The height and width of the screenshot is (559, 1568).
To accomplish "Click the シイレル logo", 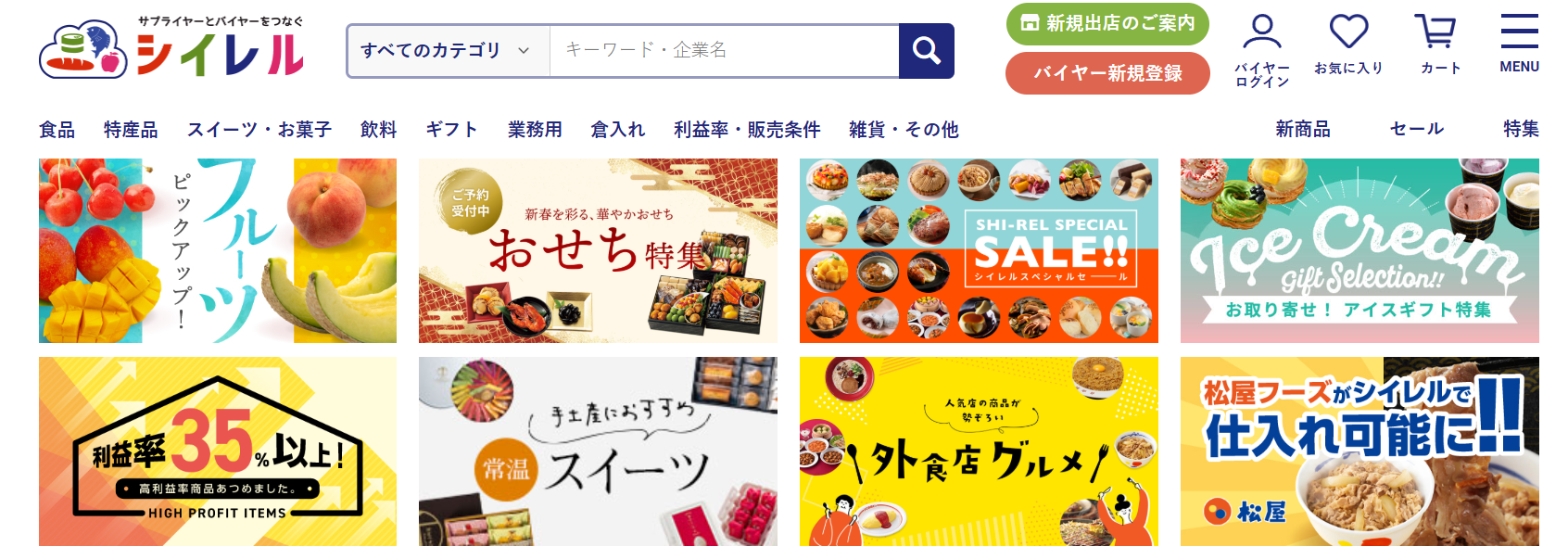I will 171,48.
